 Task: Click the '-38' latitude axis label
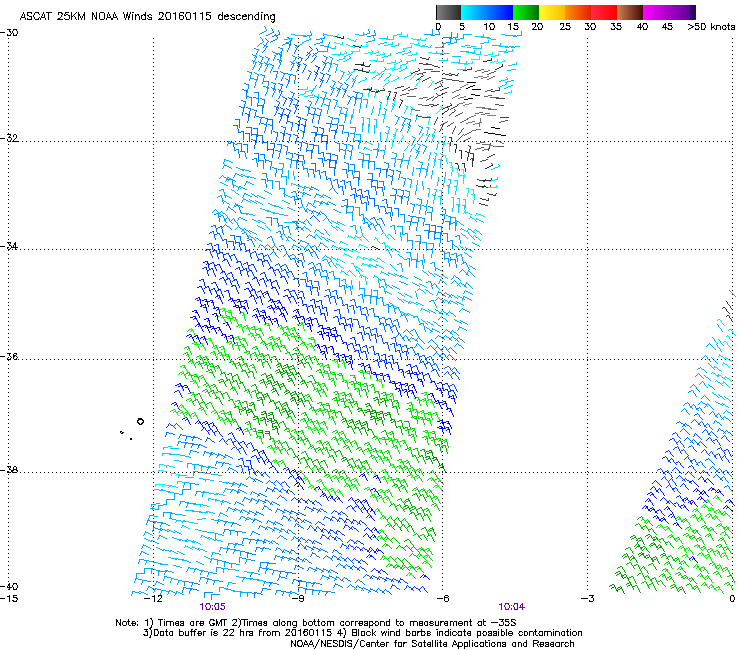9,469
